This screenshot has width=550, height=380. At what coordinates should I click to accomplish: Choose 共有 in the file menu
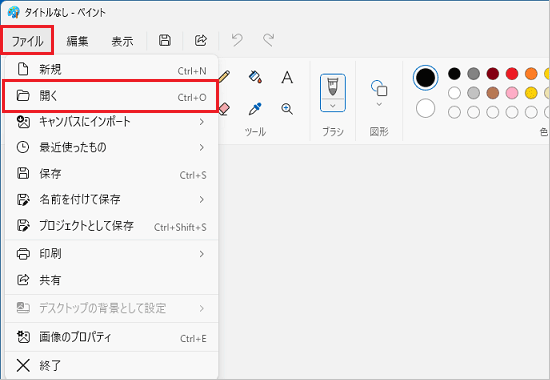(112, 280)
